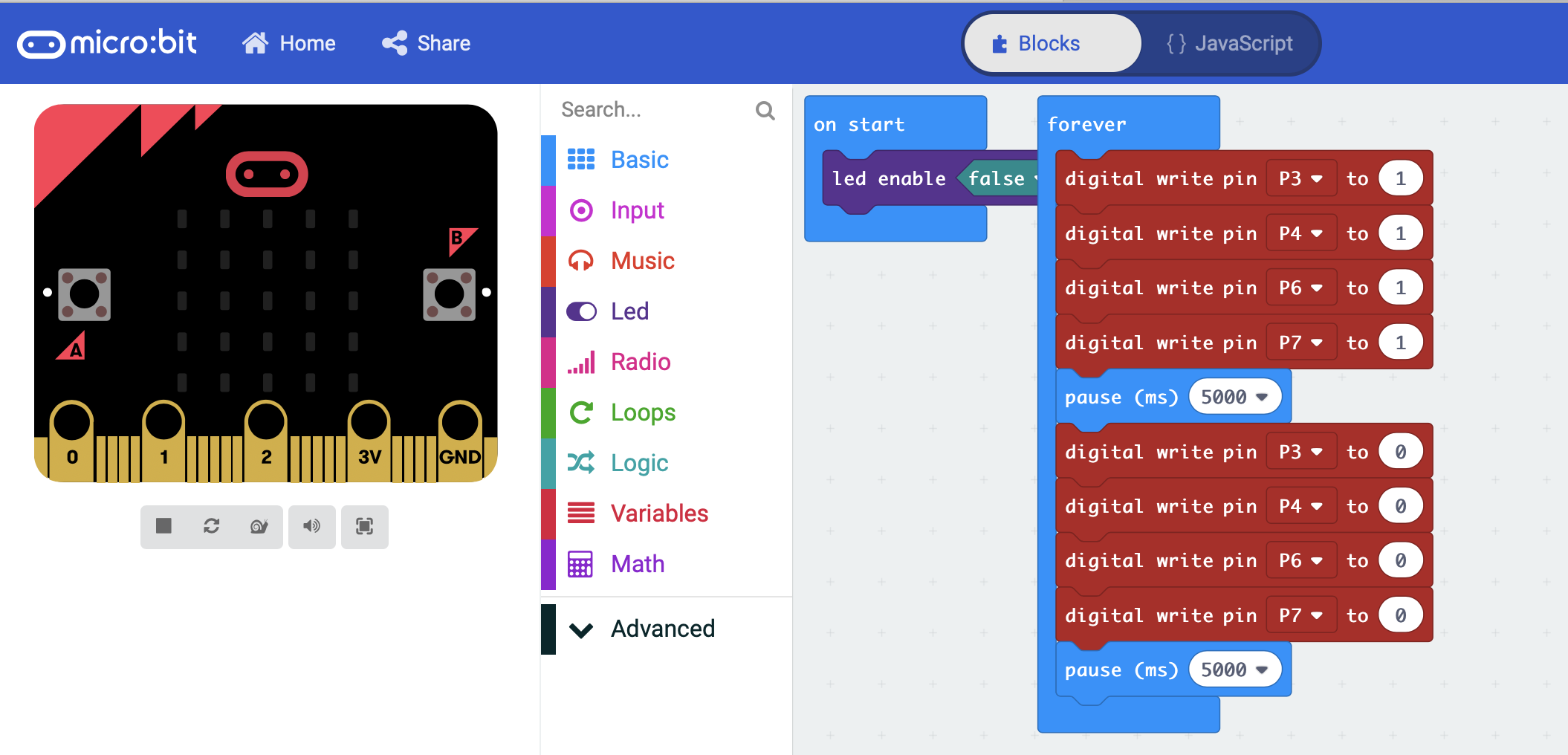Click the search magnifier icon
The image size is (1568, 755).
765,111
